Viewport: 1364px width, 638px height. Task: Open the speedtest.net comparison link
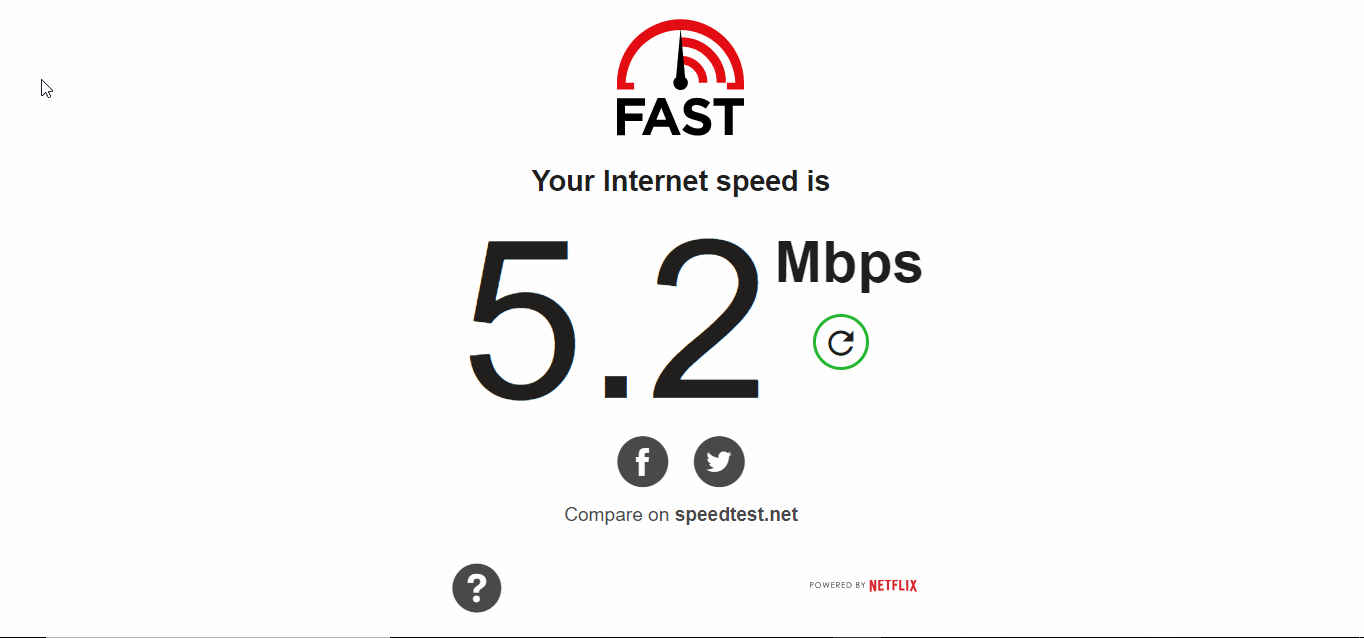(736, 515)
